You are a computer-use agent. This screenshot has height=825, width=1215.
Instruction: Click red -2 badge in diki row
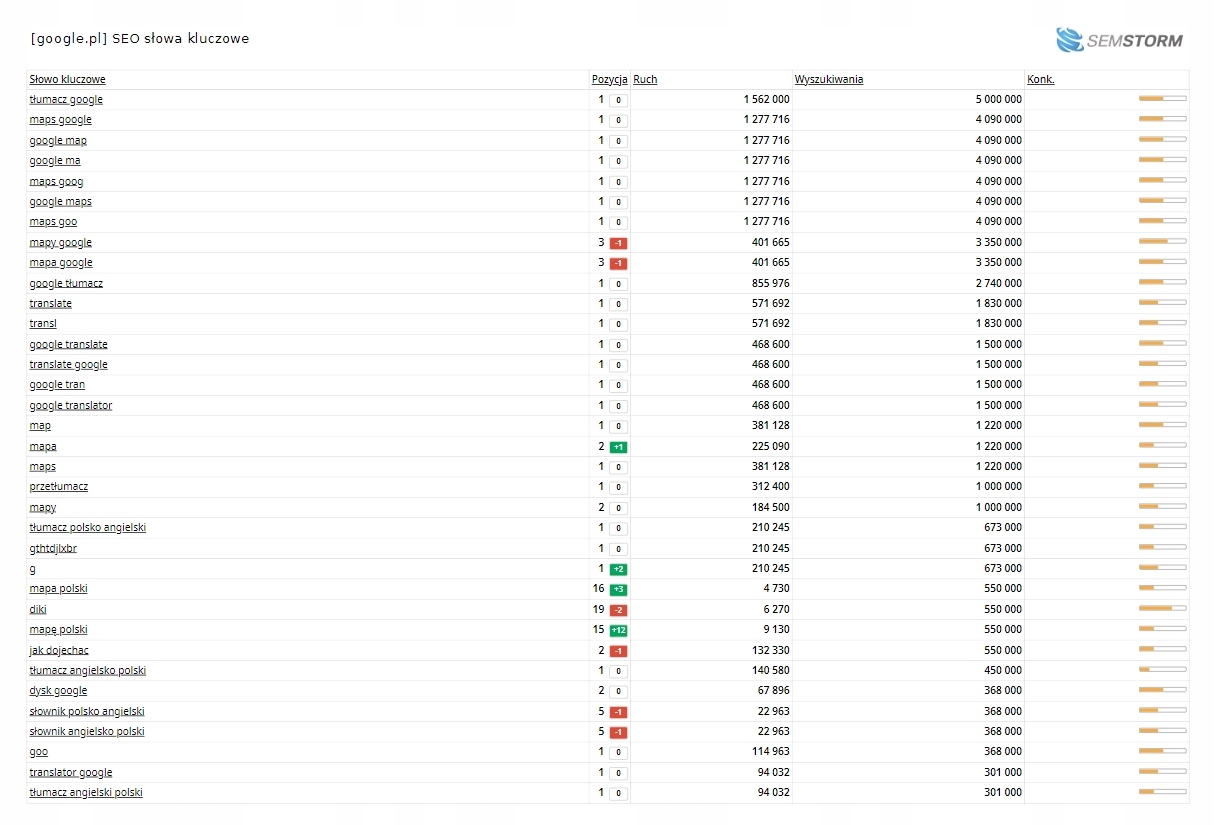click(618, 610)
